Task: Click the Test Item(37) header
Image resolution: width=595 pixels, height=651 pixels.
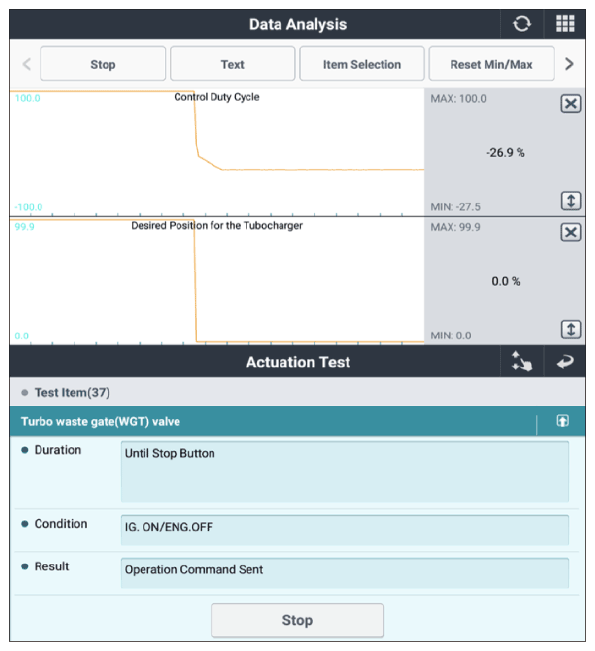Action: pyautogui.click(x=72, y=392)
